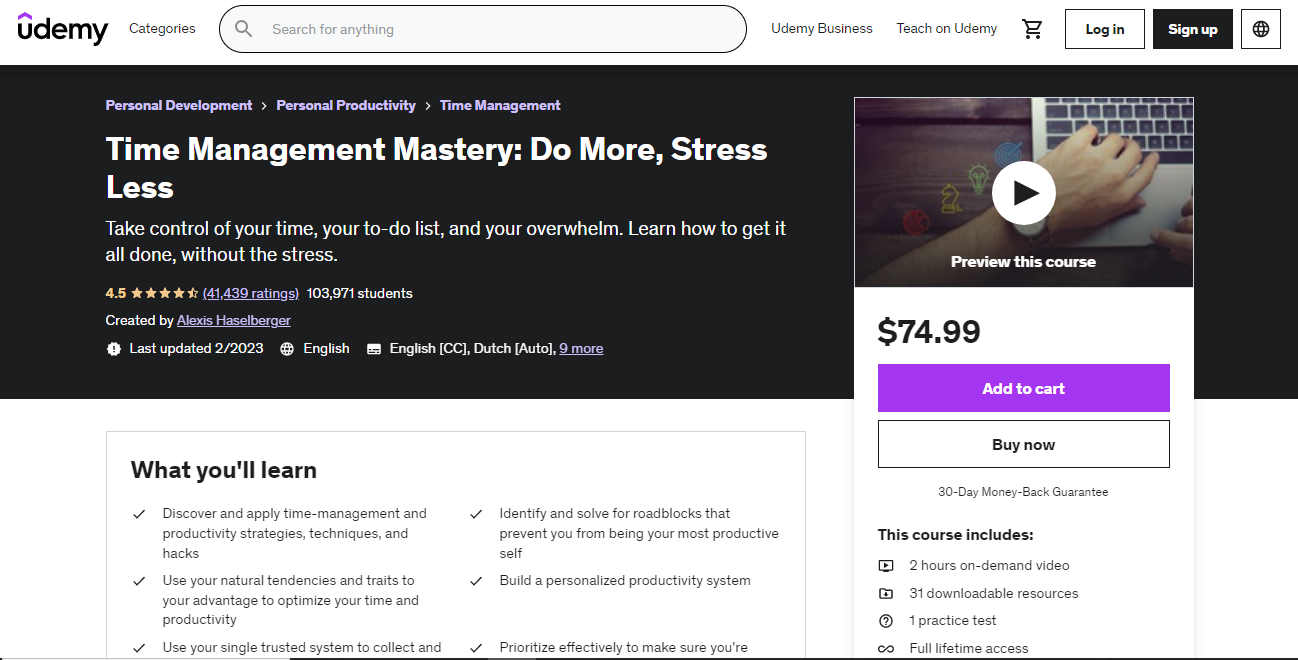Play the course preview video

coord(1023,192)
